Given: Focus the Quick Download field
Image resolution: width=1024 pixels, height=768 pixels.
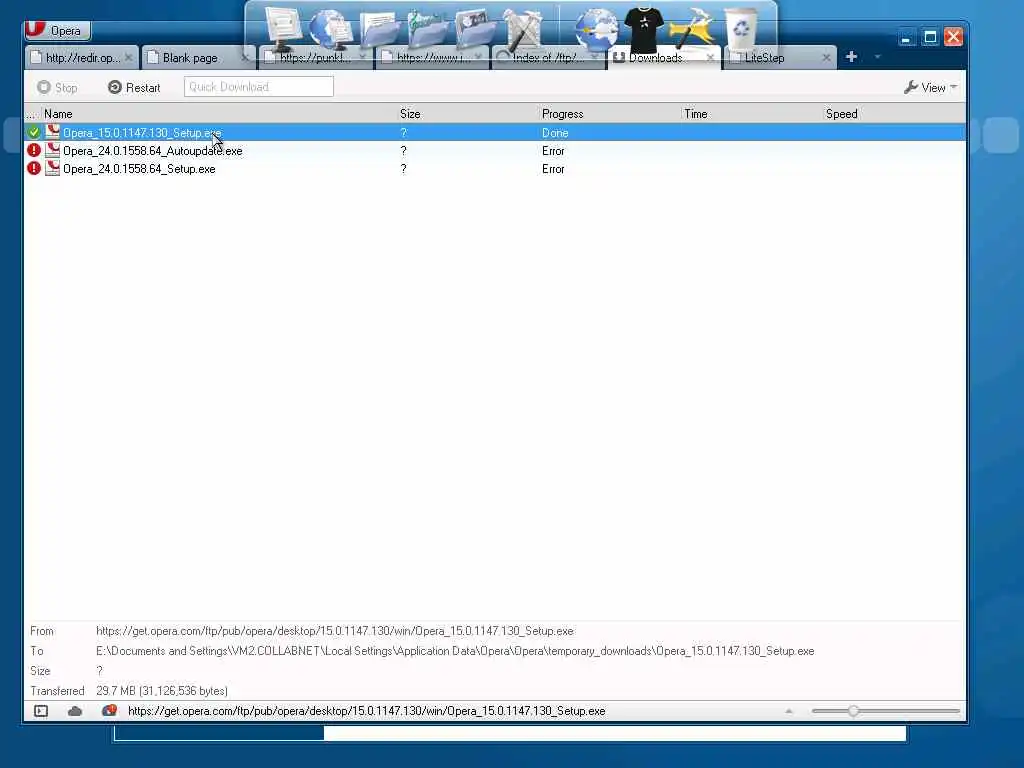Looking at the screenshot, I should (x=259, y=87).
